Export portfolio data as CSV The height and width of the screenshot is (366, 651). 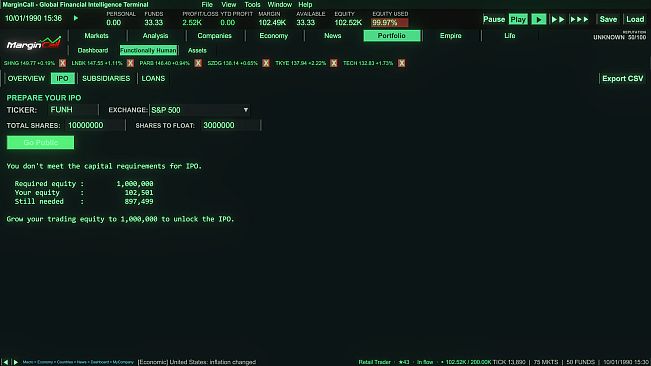click(622, 78)
